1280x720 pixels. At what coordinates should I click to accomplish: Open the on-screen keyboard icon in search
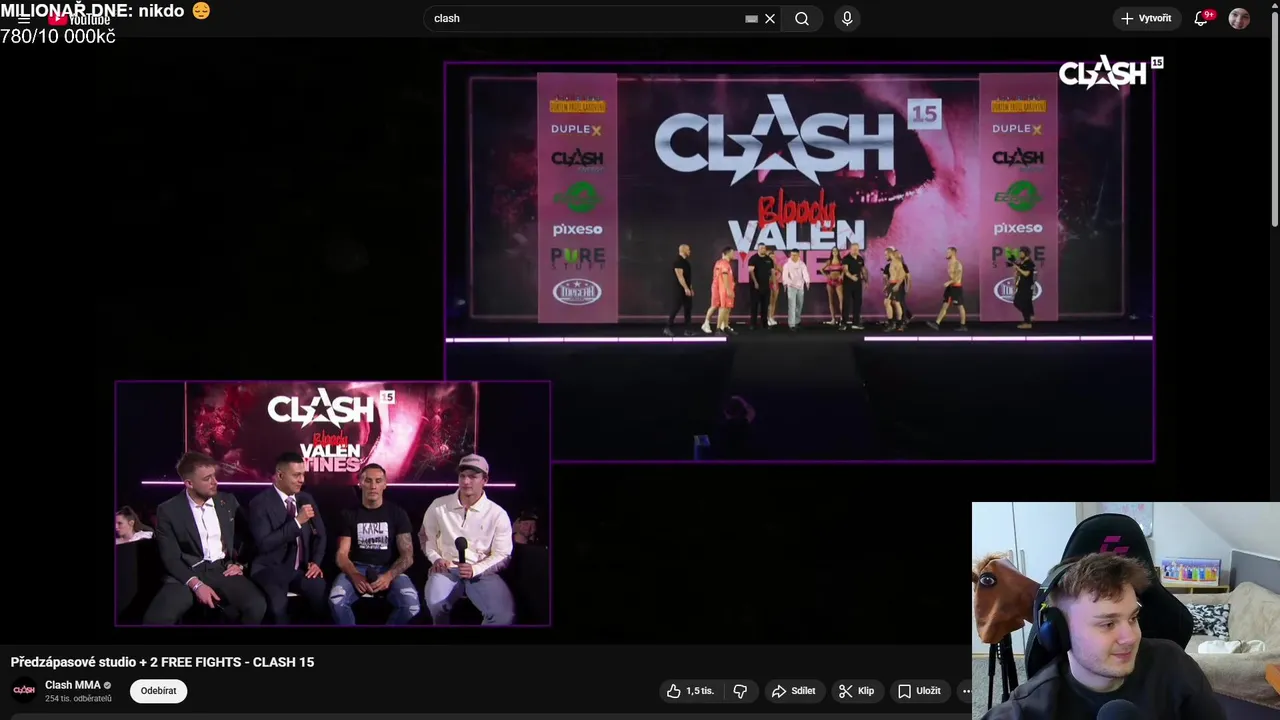(x=752, y=18)
